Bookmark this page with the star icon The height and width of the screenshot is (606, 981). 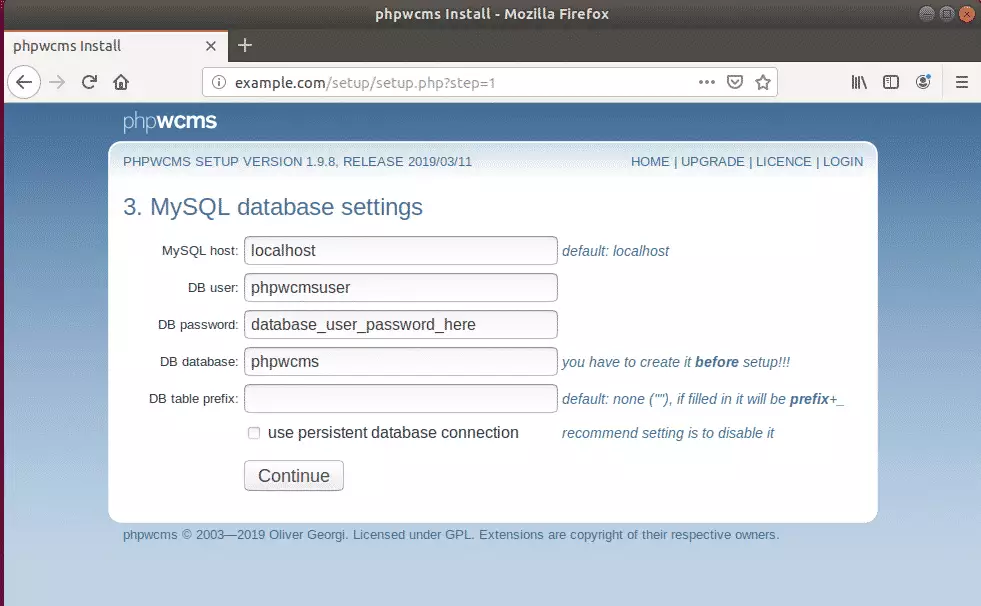point(763,82)
